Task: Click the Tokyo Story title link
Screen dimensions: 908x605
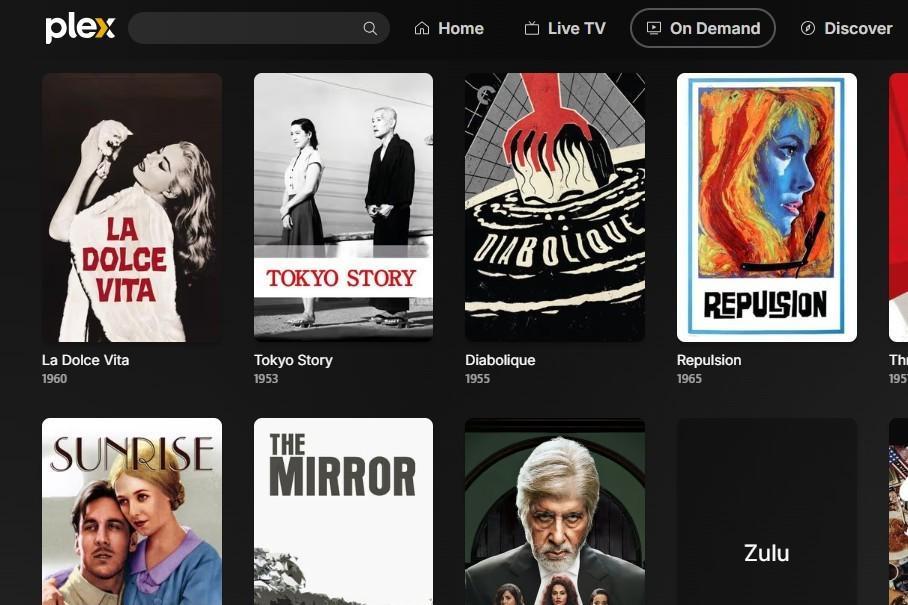Action: tap(294, 360)
